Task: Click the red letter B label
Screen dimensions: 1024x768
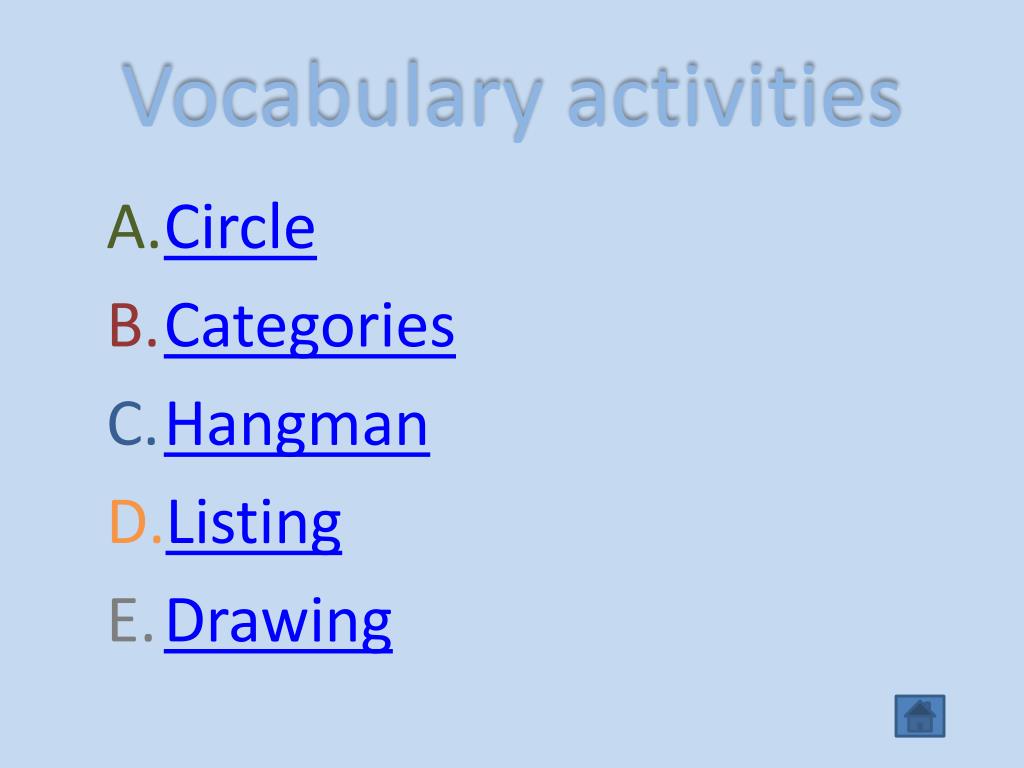Action: [x=133, y=325]
